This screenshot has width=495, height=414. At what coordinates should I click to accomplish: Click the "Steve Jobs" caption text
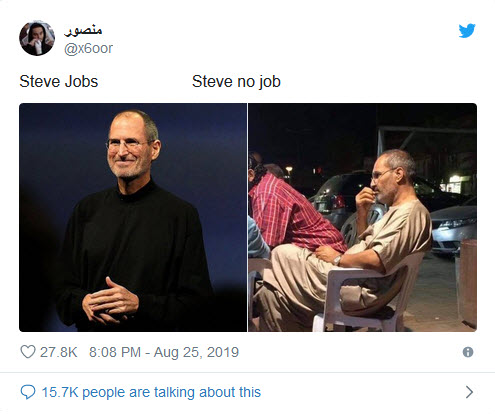tap(59, 82)
